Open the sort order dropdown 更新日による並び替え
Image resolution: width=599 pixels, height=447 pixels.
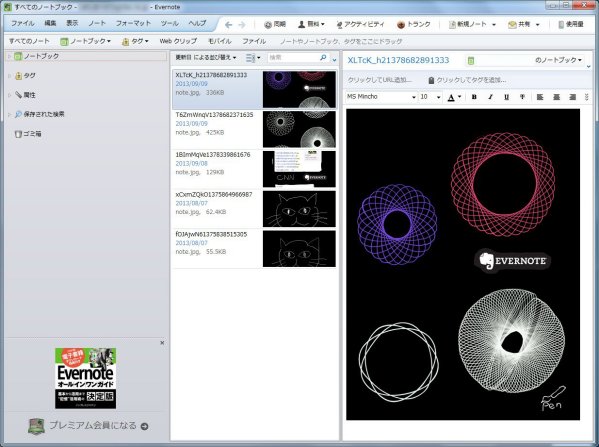pos(206,58)
